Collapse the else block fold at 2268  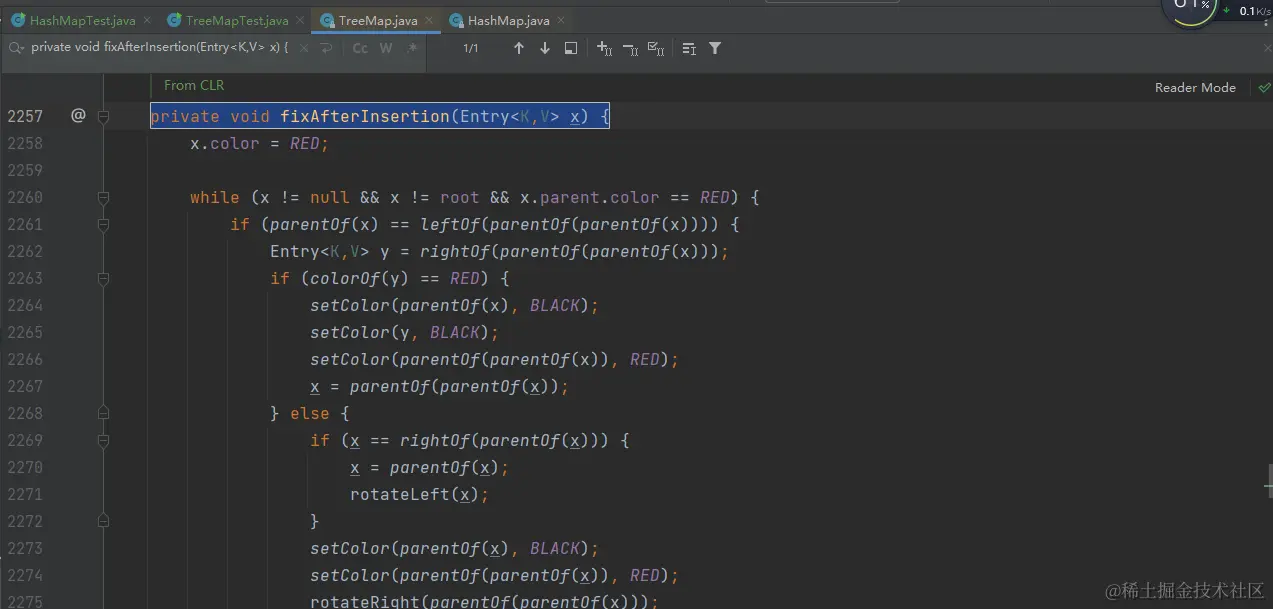103,413
